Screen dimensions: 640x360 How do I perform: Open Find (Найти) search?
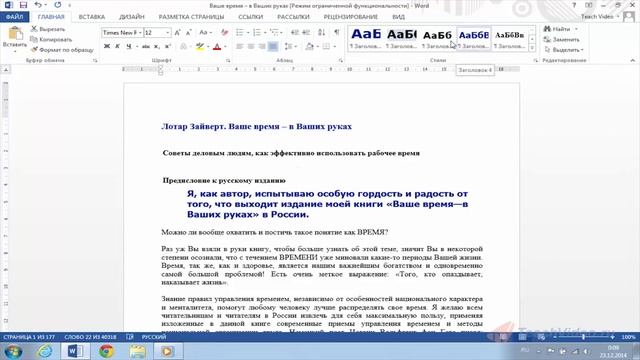(557, 29)
